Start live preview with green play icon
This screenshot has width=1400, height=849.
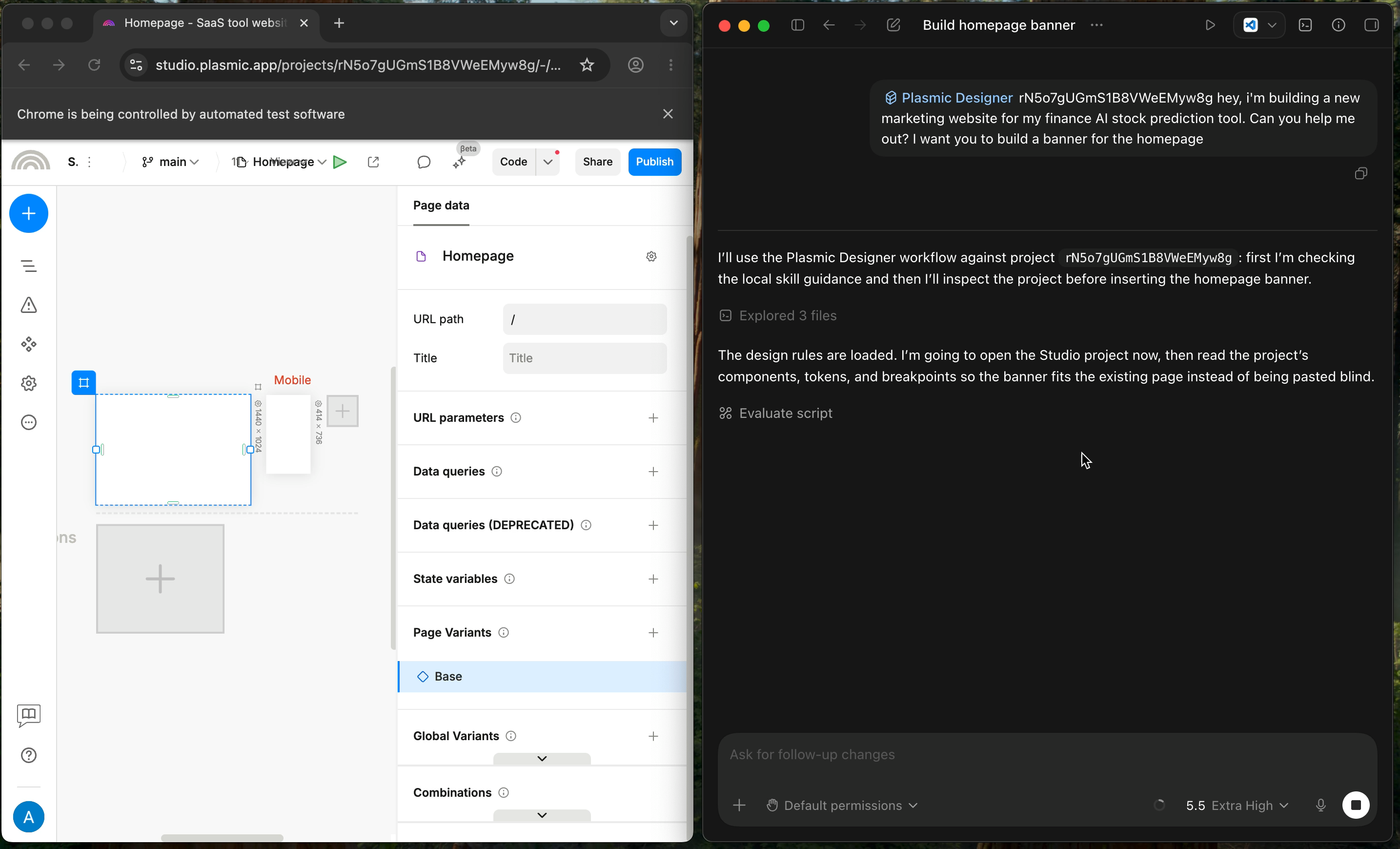tap(340, 162)
